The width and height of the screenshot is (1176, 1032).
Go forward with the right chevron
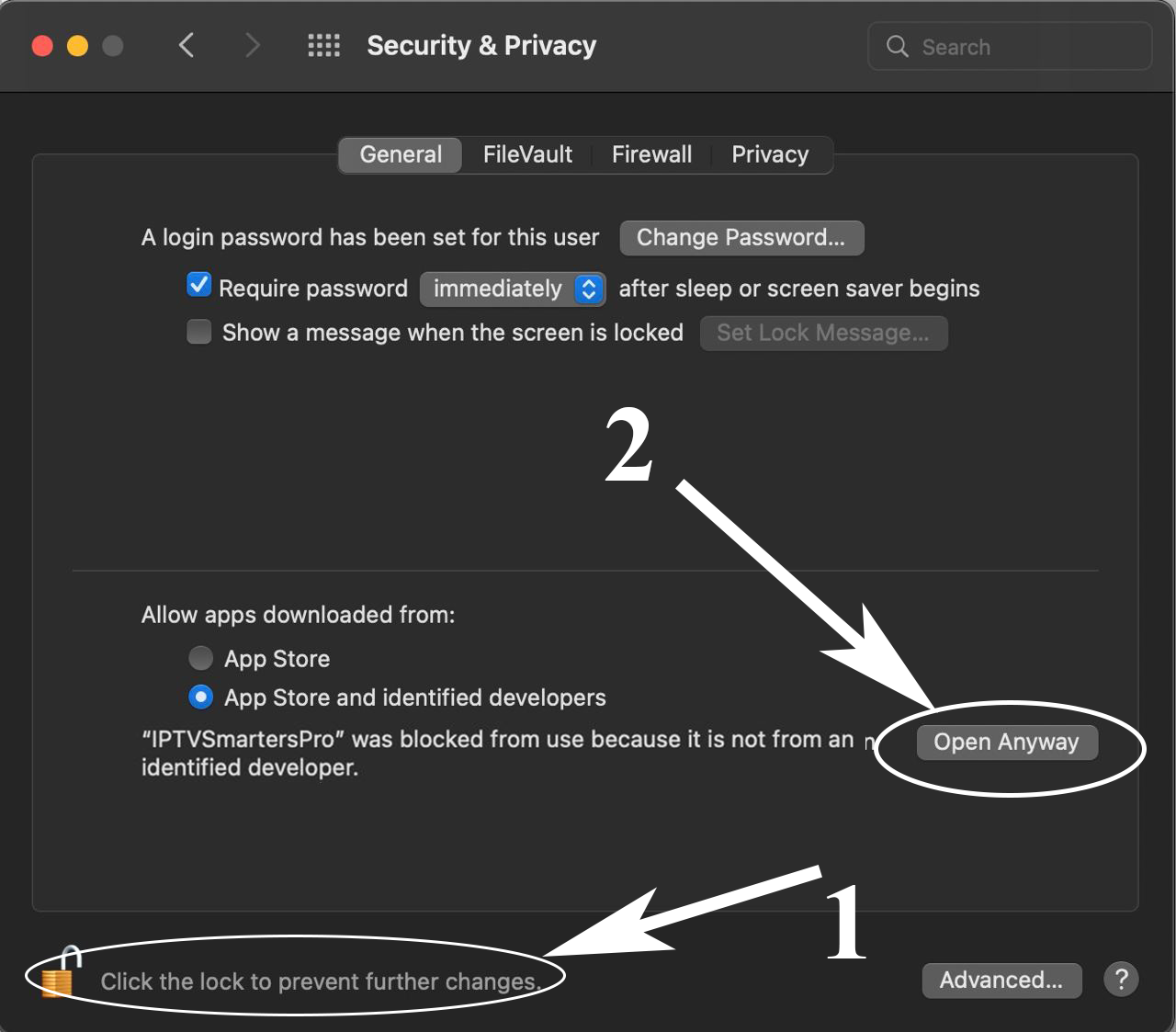point(253,45)
